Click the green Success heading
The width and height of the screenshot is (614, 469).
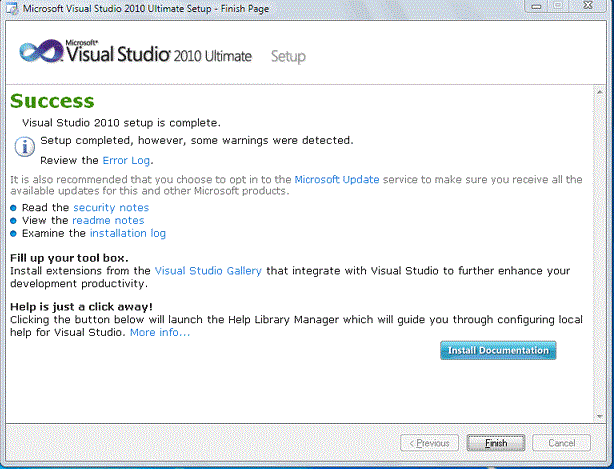click(x=52, y=101)
